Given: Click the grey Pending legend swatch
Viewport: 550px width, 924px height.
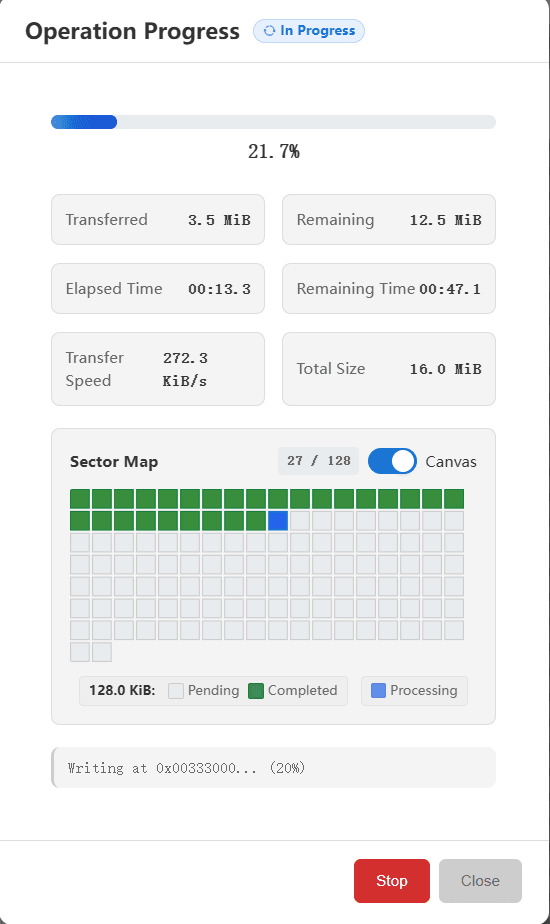Looking at the screenshot, I should (x=176, y=691).
